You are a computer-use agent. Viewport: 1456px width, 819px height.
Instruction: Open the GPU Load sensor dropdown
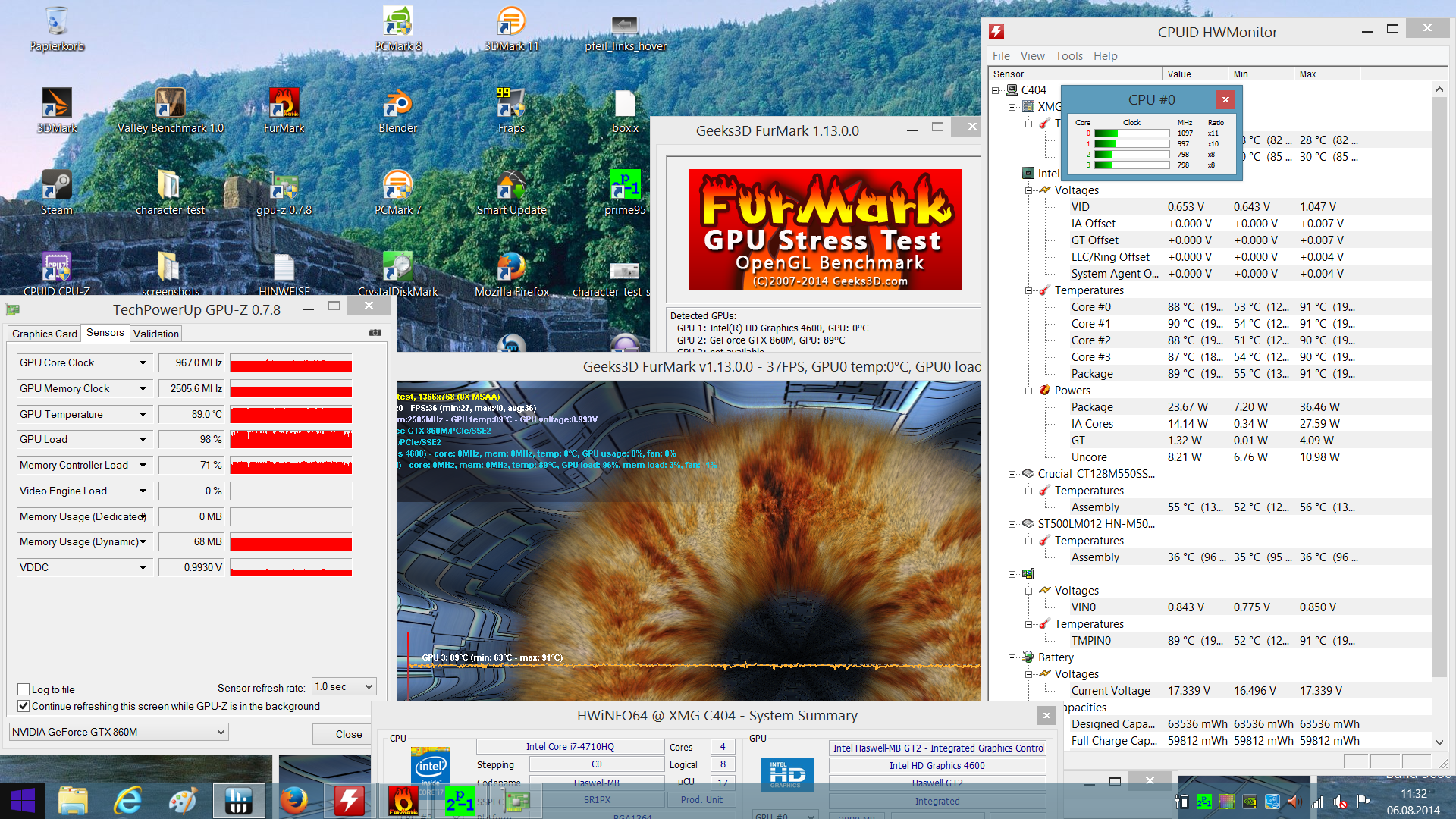coord(143,439)
